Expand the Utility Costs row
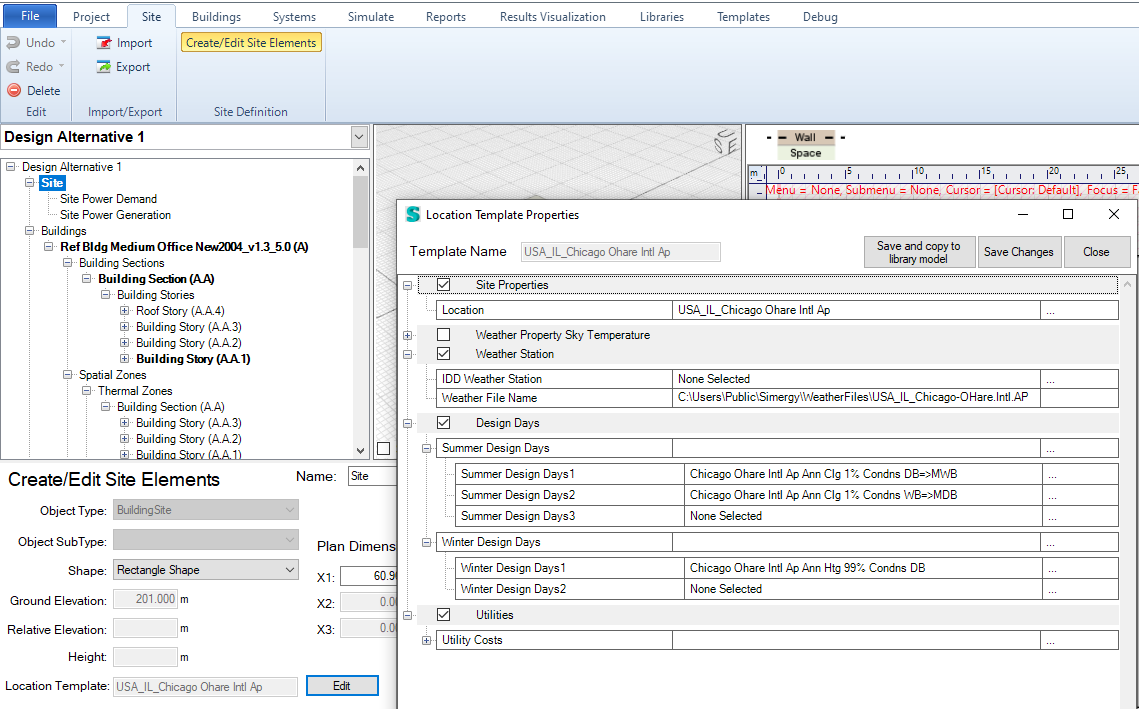The height and width of the screenshot is (709, 1139). coord(427,641)
